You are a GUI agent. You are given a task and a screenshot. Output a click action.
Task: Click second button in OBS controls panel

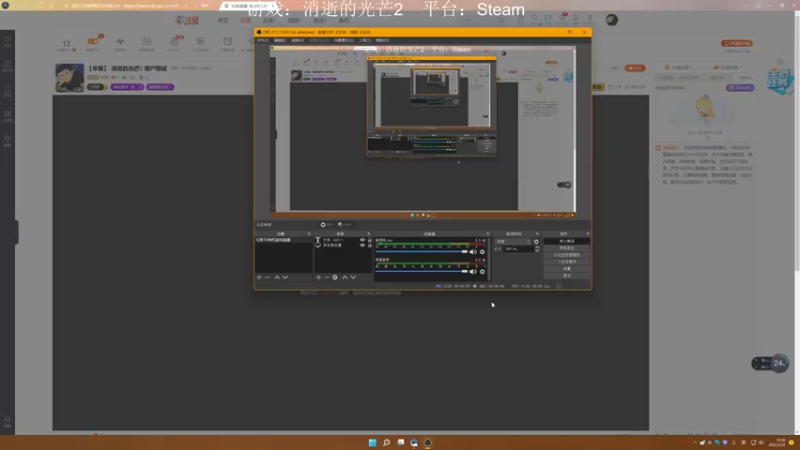point(566,248)
